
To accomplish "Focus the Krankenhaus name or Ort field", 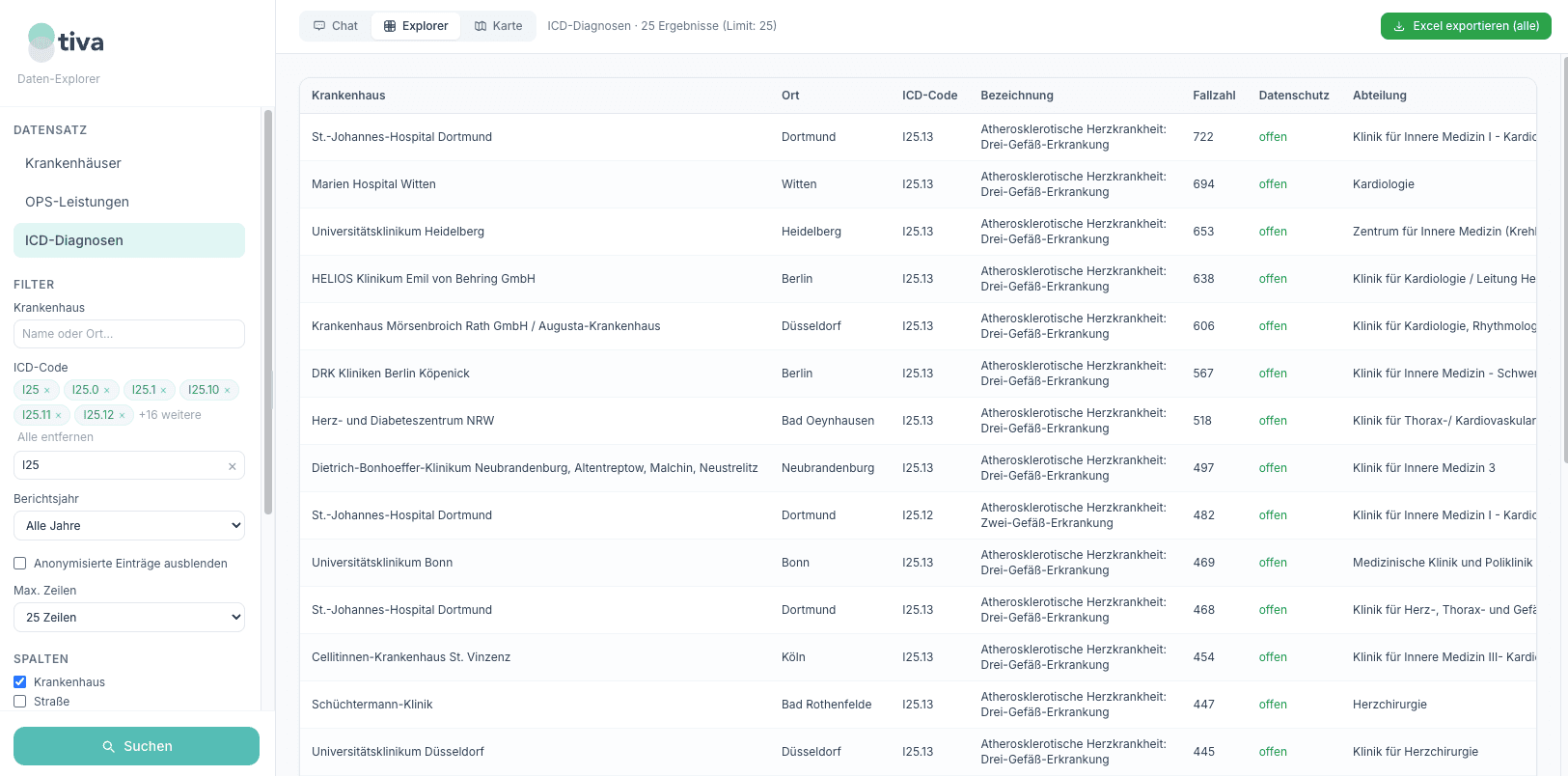I will pyautogui.click(x=129, y=334).
